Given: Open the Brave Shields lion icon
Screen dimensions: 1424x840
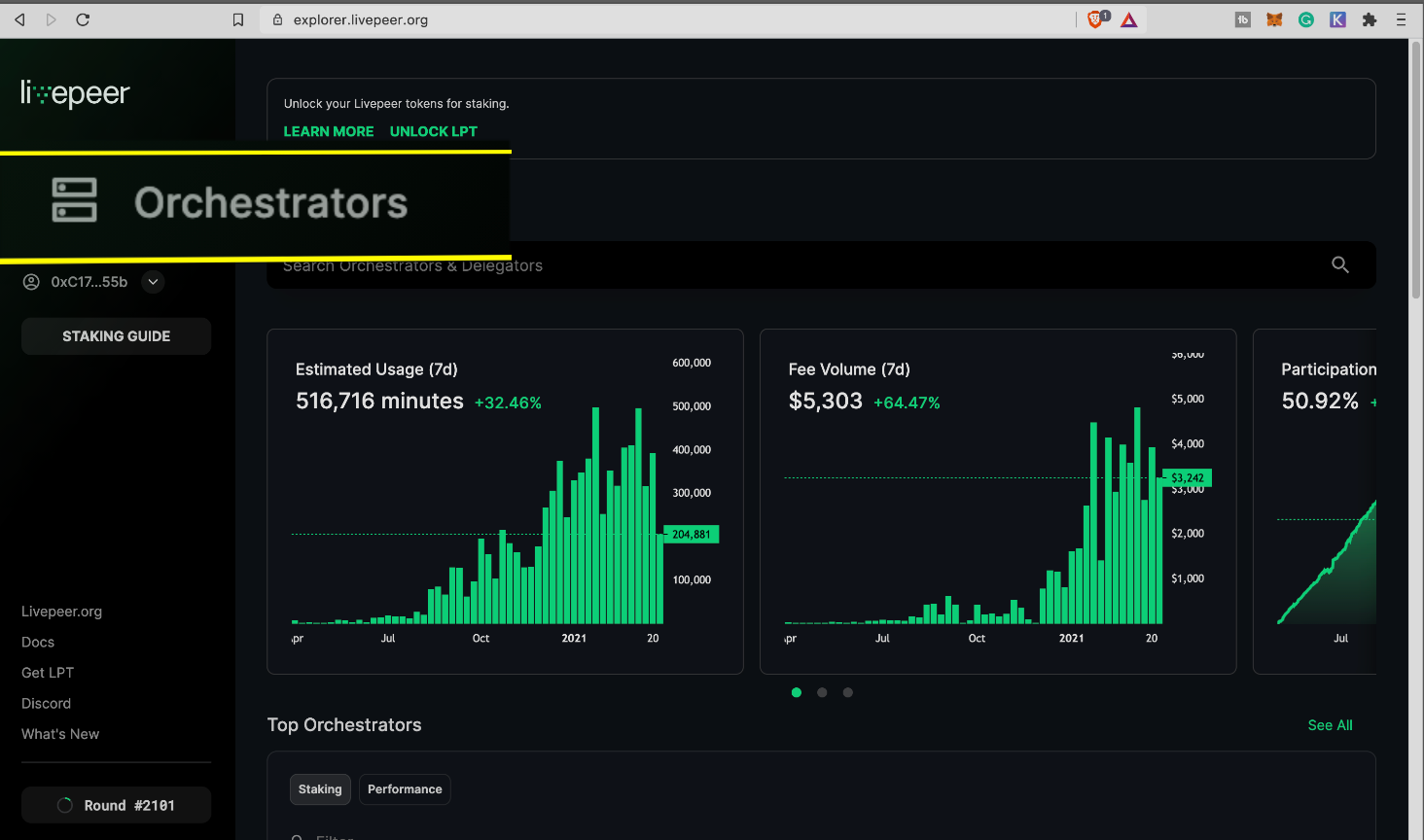Looking at the screenshot, I should click(1097, 18).
